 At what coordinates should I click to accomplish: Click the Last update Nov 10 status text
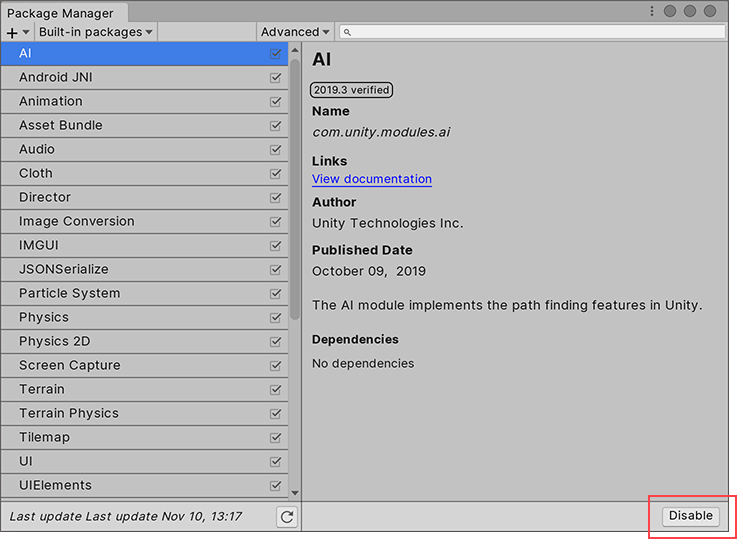tap(126, 517)
